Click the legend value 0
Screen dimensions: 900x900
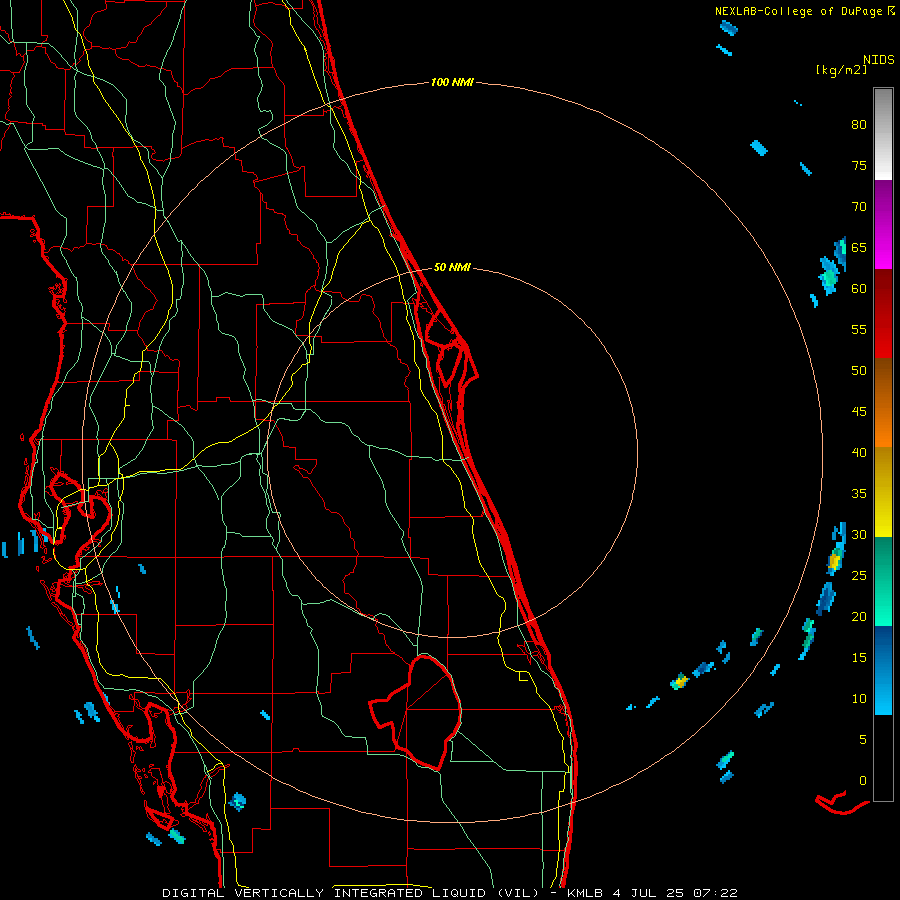click(863, 781)
